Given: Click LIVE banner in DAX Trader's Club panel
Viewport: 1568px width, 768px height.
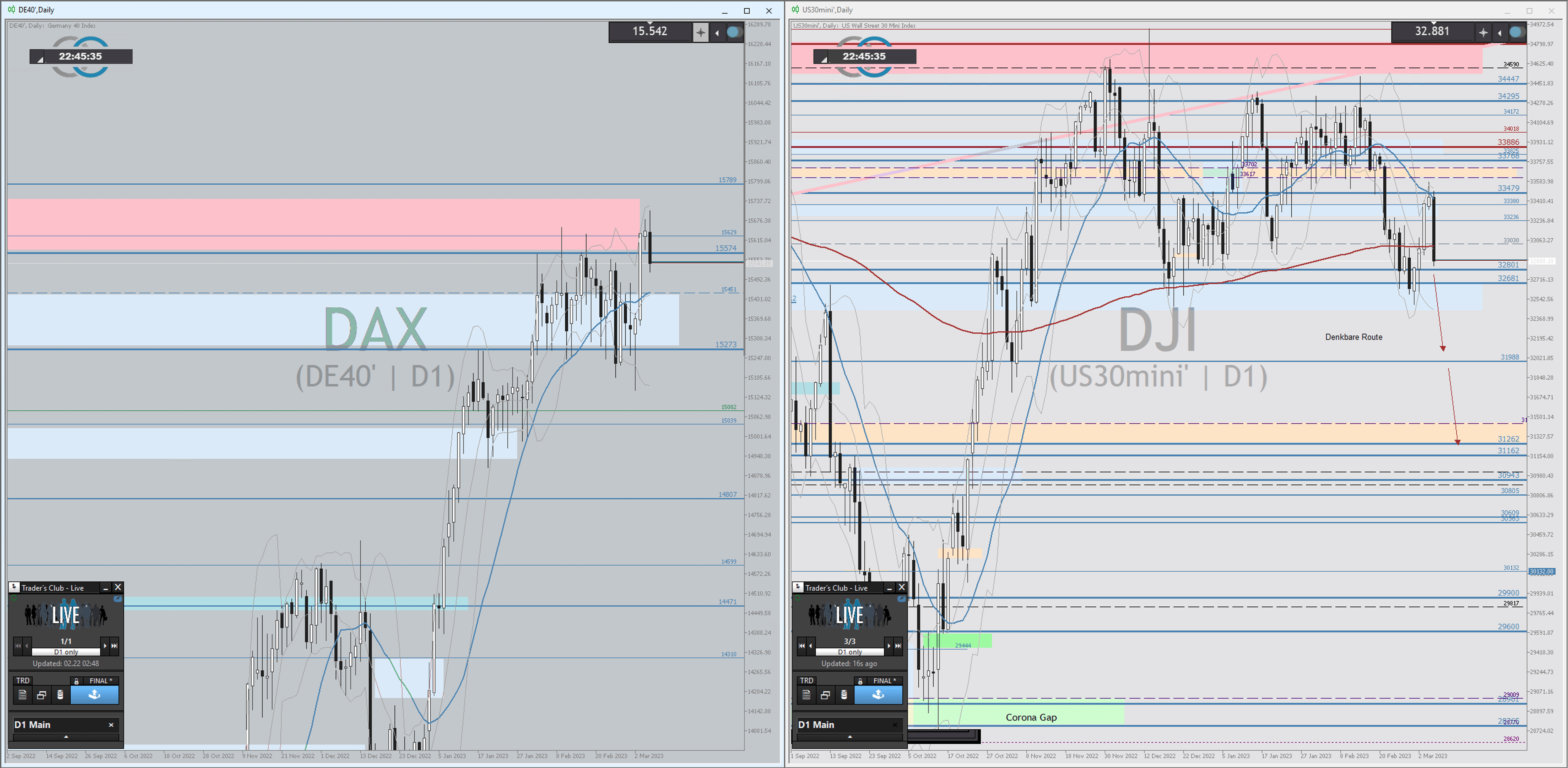Looking at the screenshot, I should 66,615.
